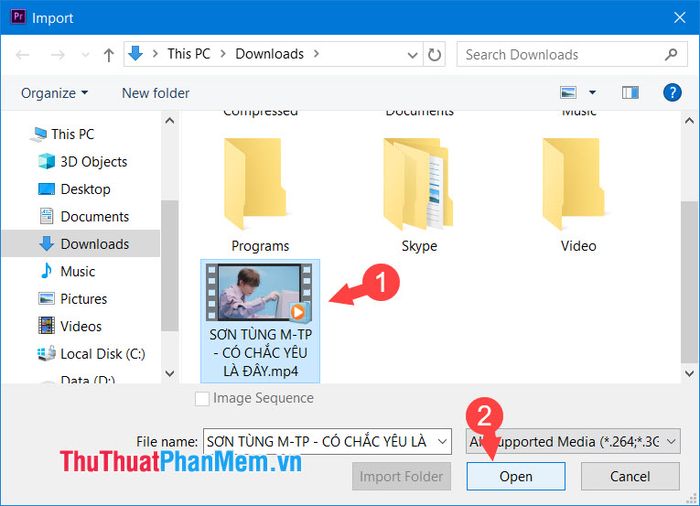
Task: Click the Forward navigation arrow
Action: (x=58, y=54)
